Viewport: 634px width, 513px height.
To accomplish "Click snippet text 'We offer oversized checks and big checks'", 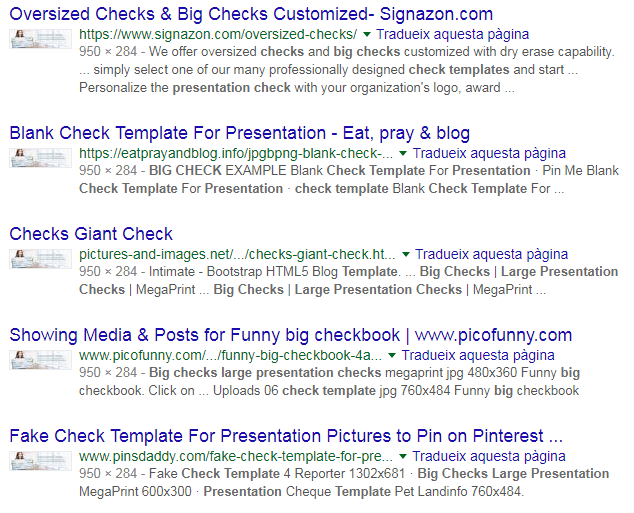I will tap(275, 52).
